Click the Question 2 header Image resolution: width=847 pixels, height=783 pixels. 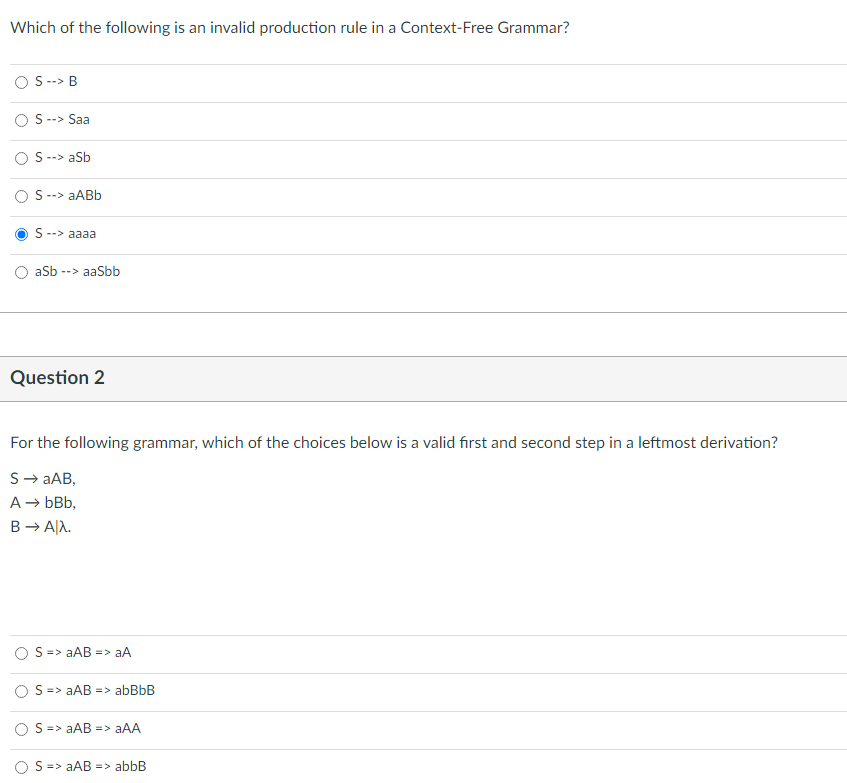pyautogui.click(x=58, y=378)
